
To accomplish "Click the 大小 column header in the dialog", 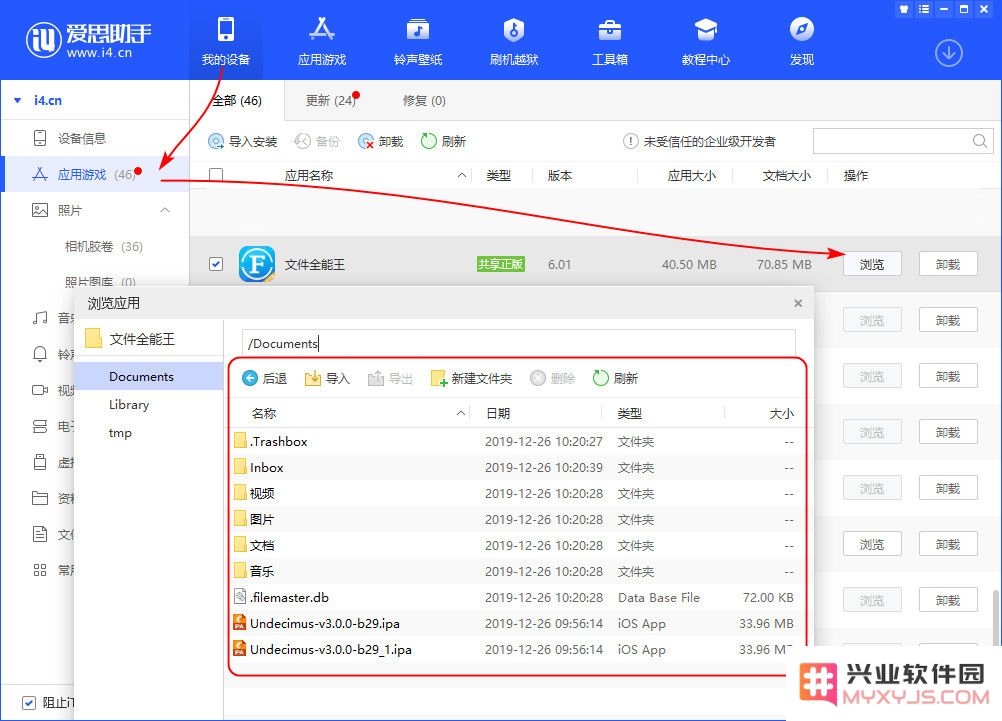I will tap(782, 414).
